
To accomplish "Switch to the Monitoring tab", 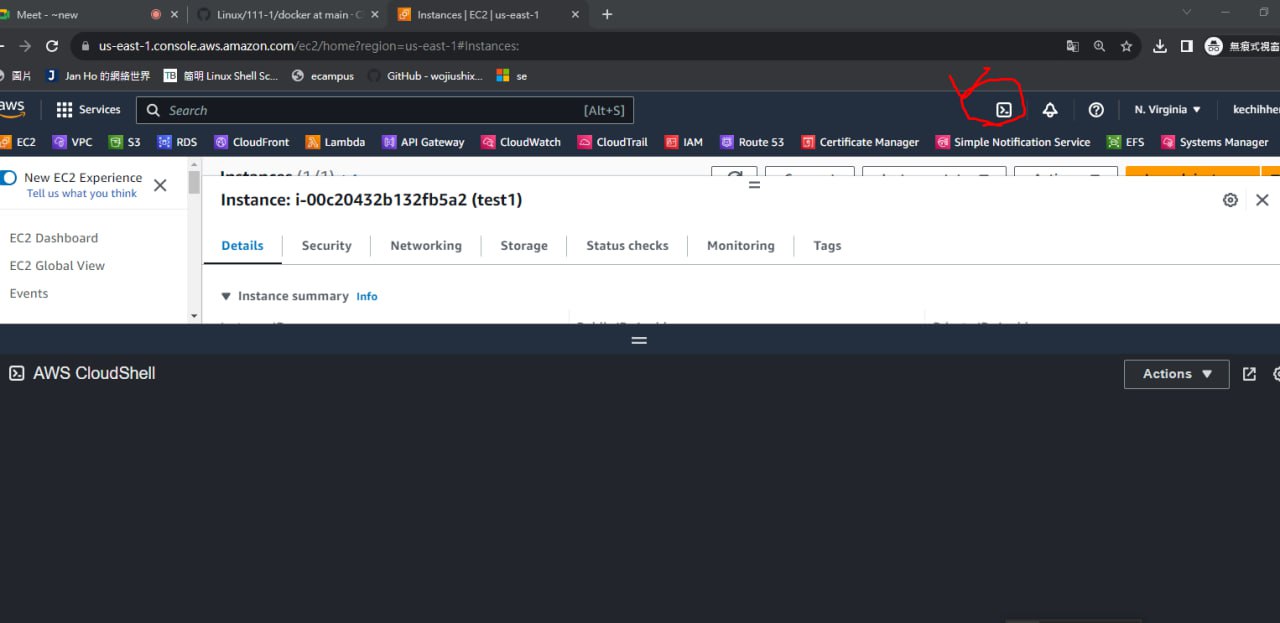I will point(740,245).
